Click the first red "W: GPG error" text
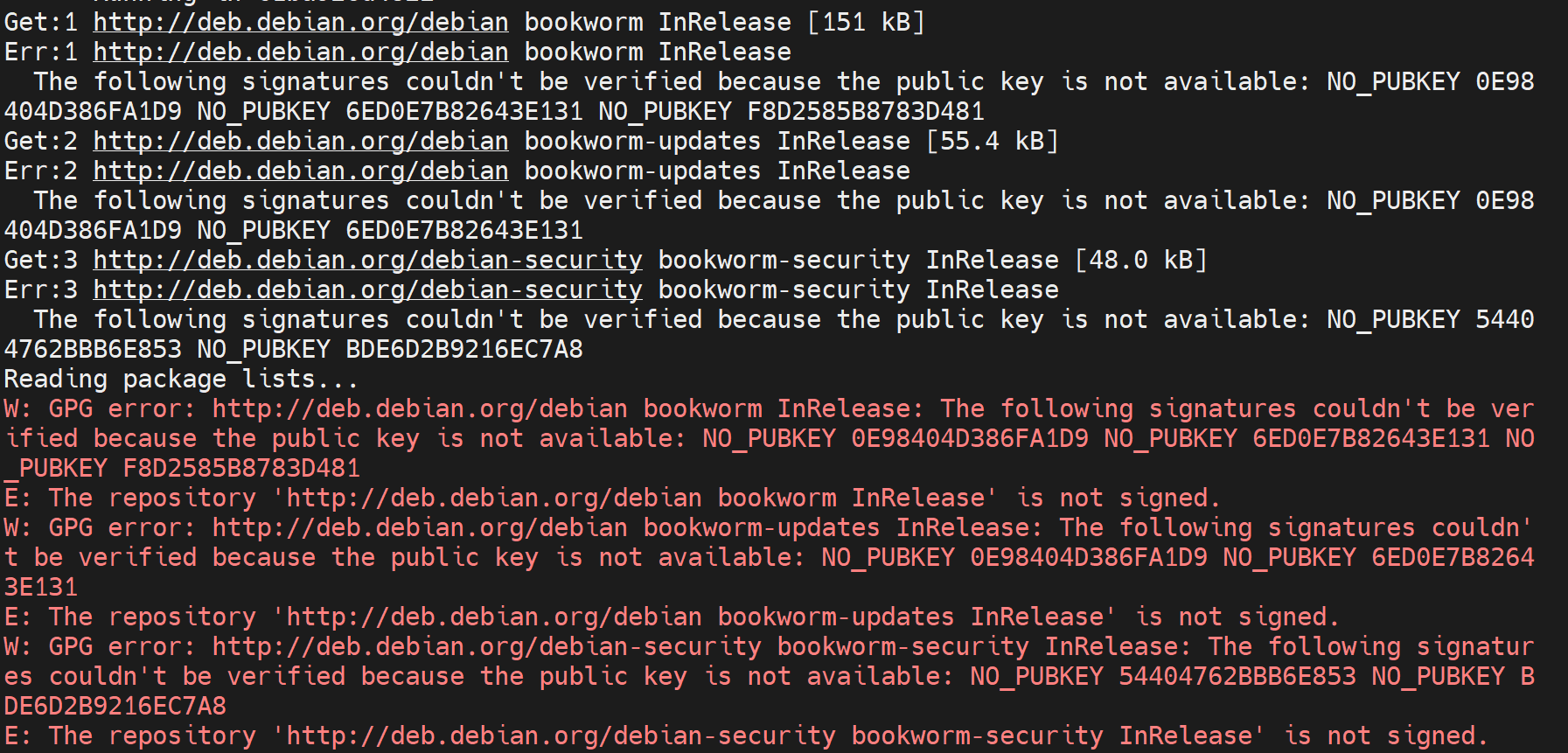 pos(98,408)
